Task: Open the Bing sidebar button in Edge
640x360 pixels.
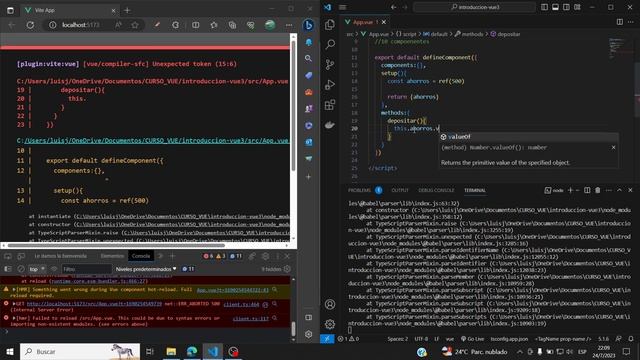Action: [309, 25]
